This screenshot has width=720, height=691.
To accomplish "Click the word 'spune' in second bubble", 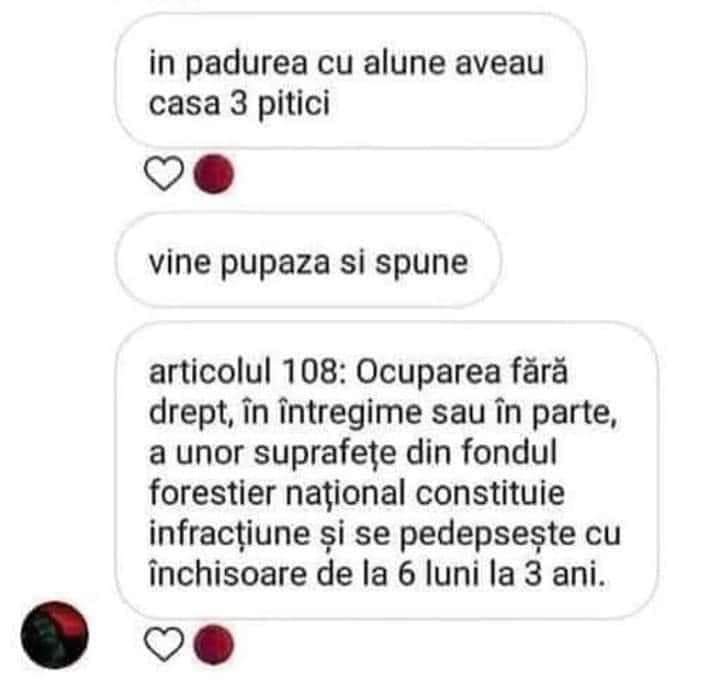I will [x=422, y=264].
